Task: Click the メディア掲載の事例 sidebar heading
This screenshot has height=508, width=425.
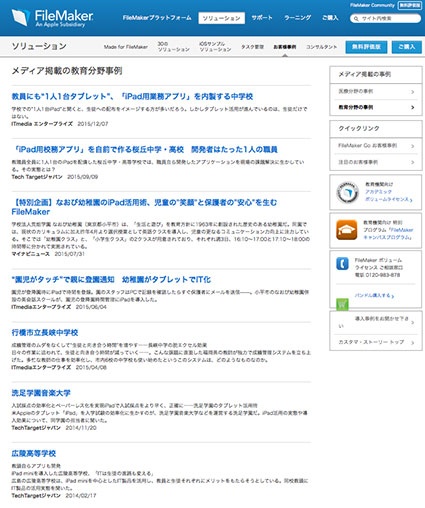Action: (365, 74)
